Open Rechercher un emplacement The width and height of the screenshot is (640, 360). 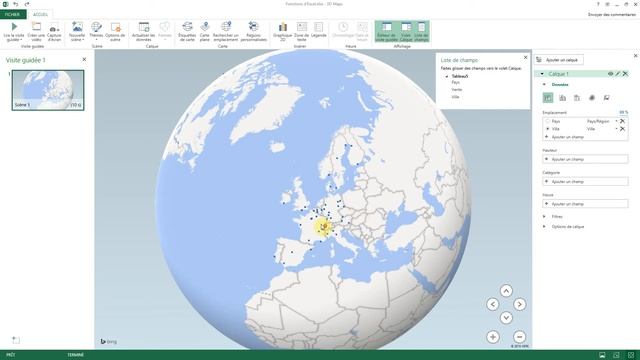coord(225,32)
